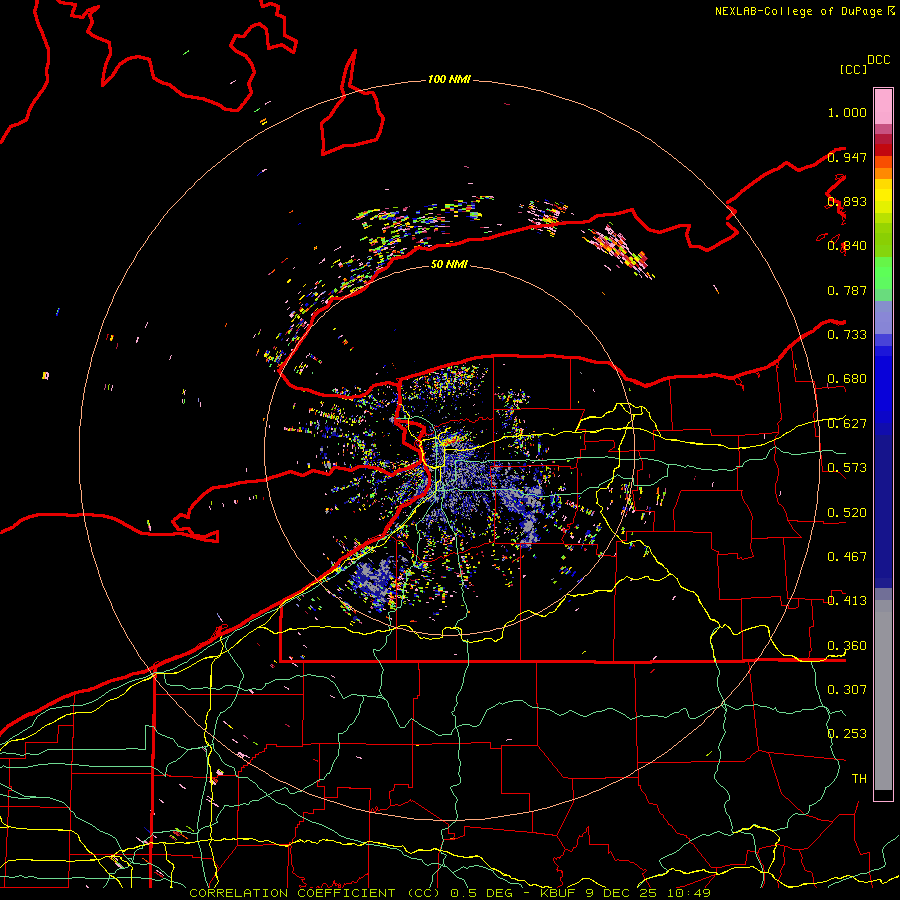This screenshot has width=900, height=900.
Task: Select the 0.520 legend value
Action: tap(847, 513)
